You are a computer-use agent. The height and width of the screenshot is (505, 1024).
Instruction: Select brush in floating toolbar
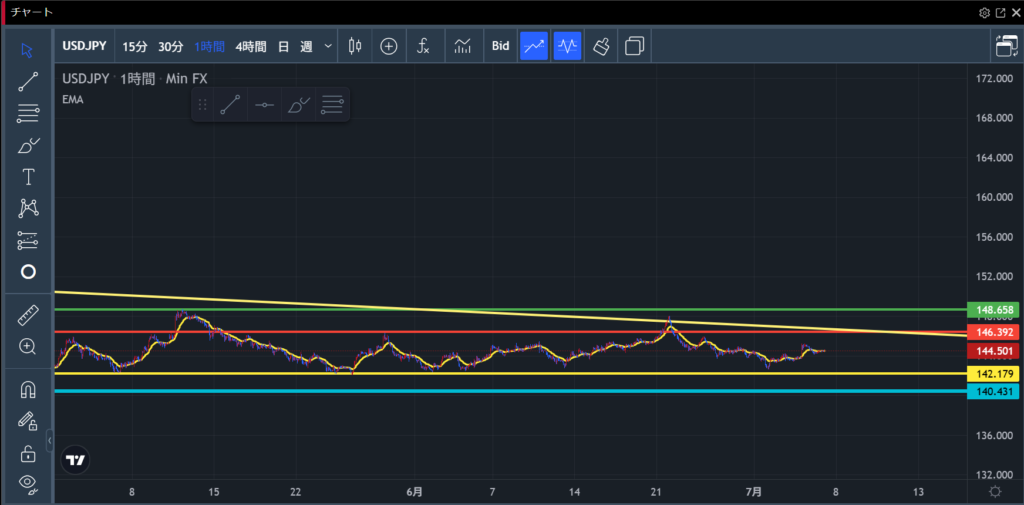click(298, 105)
